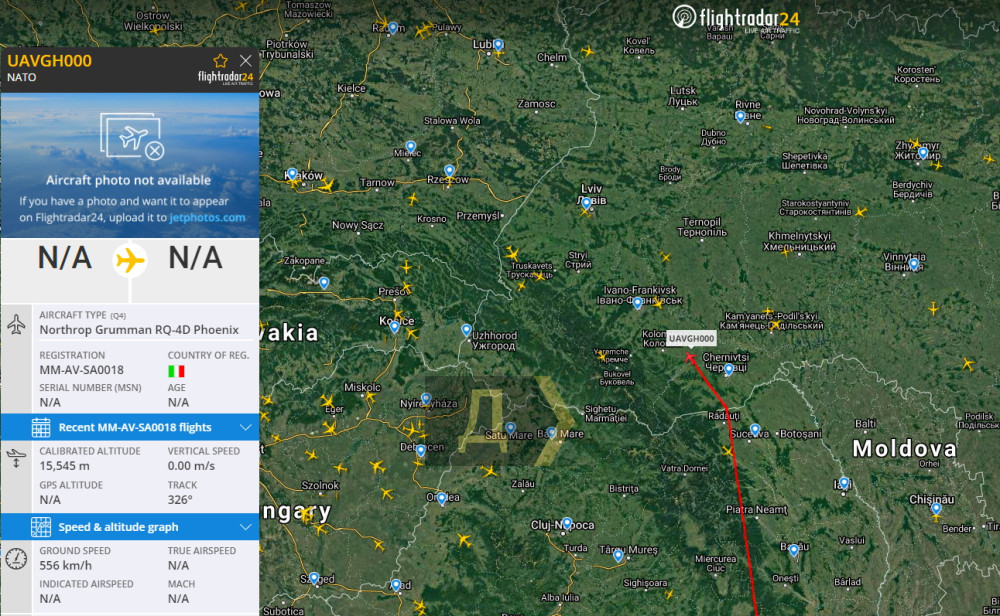Select the red UAVGH000 aircraft on map
Image resolution: width=1000 pixels, height=616 pixels.
click(x=690, y=358)
